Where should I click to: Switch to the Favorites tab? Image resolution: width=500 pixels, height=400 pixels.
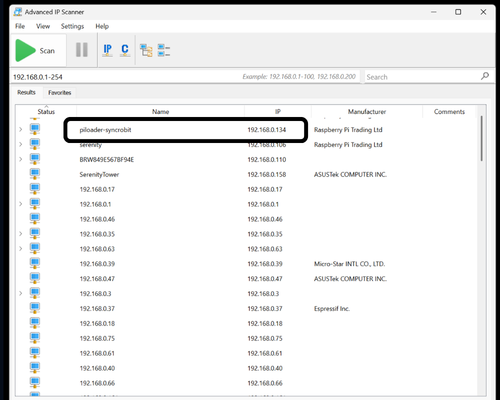point(60,93)
